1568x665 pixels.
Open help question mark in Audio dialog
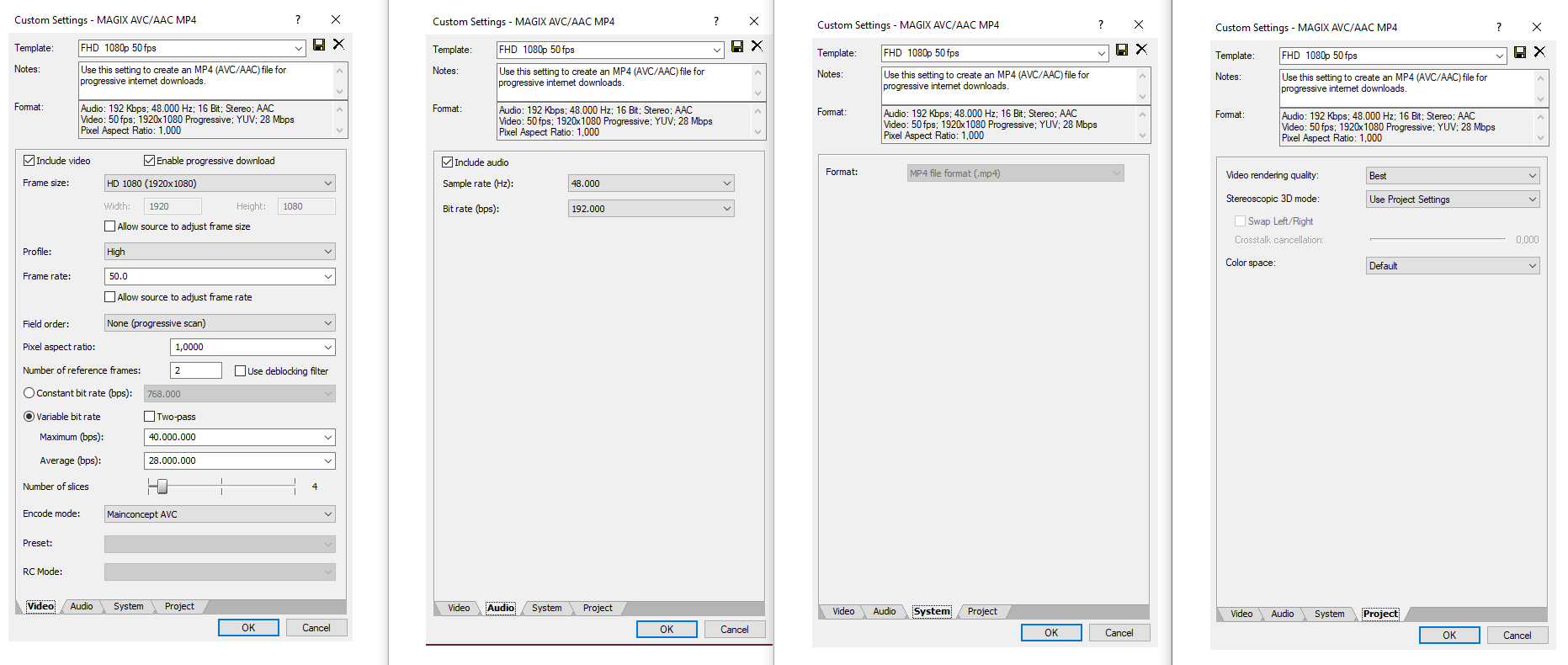[716, 21]
